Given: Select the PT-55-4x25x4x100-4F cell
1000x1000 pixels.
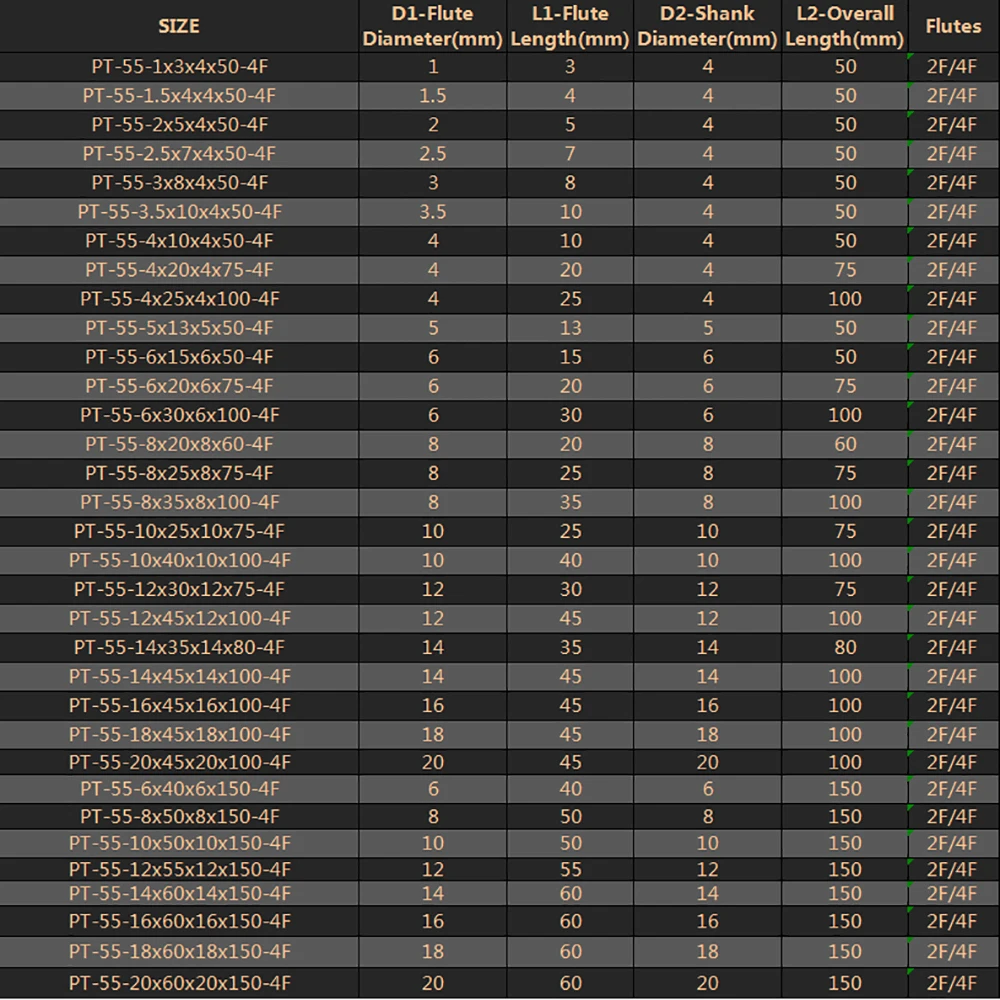Looking at the screenshot, I should [179, 299].
